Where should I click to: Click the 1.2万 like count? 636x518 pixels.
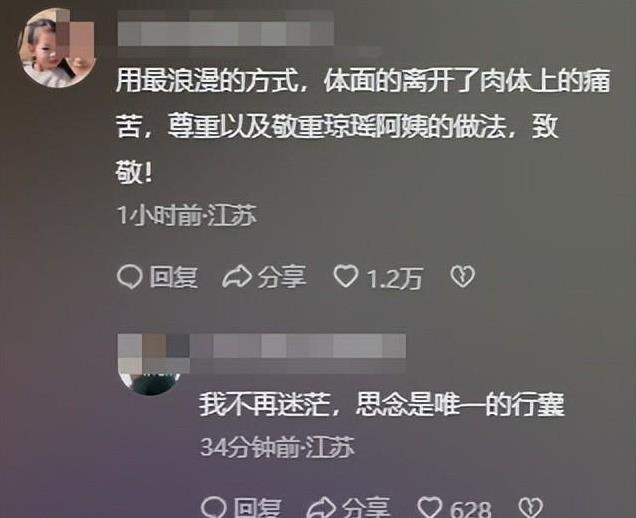(x=395, y=278)
